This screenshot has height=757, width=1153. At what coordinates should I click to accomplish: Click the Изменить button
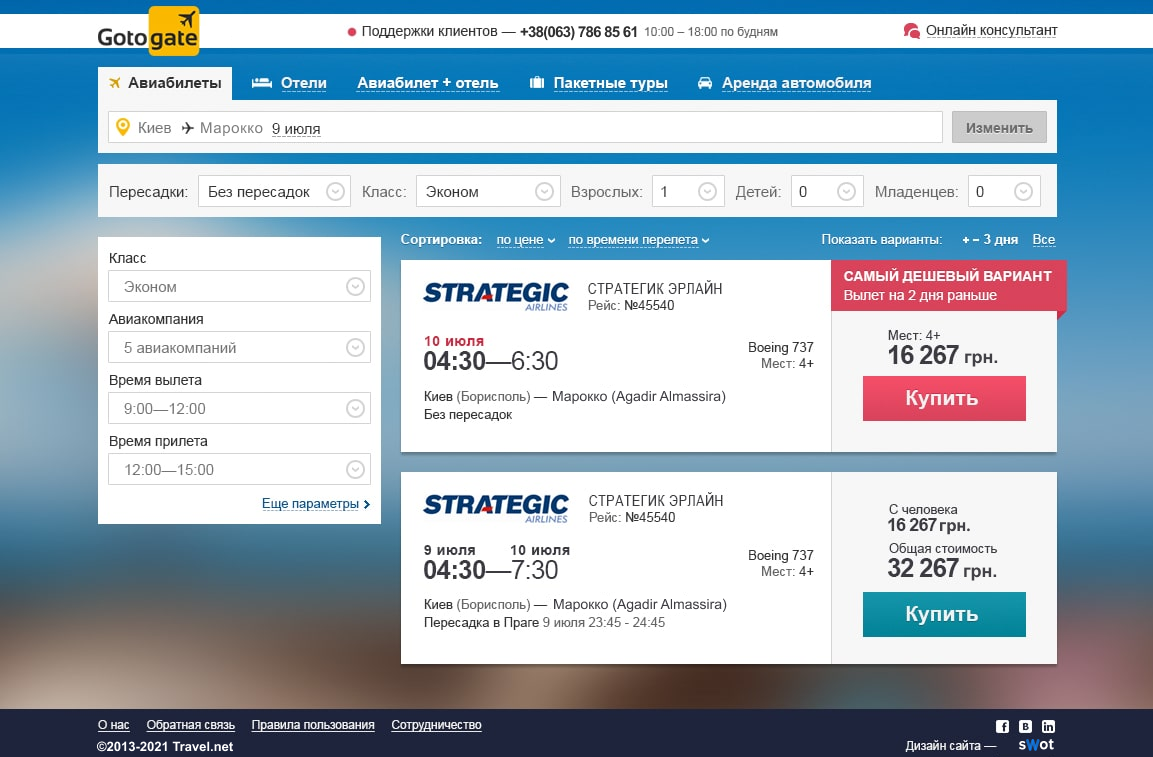(x=999, y=127)
